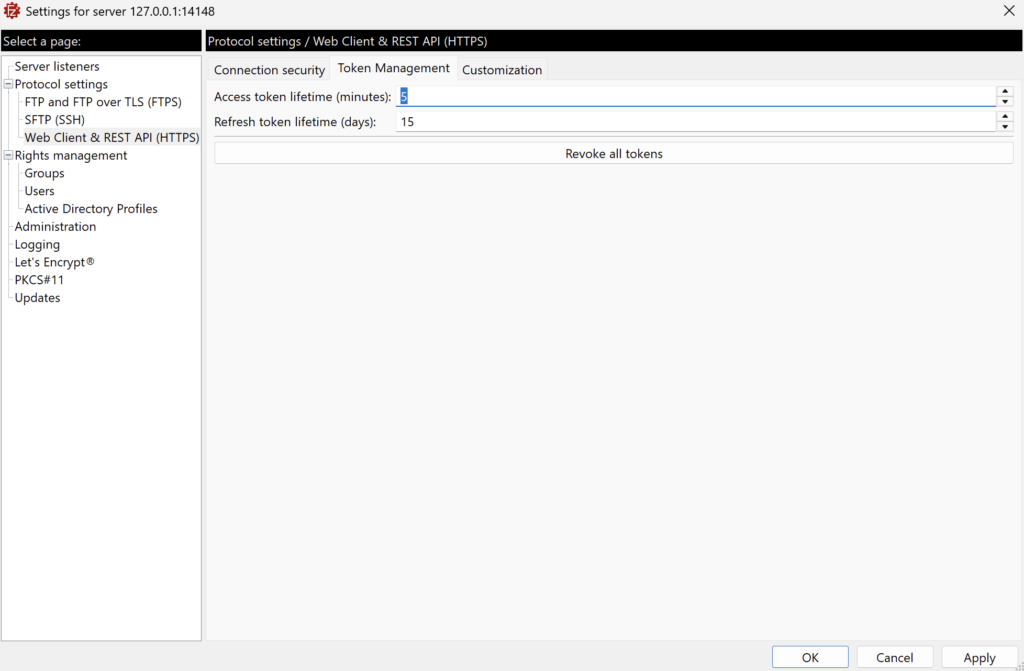Open the Let's Encrypt page
This screenshot has width=1024, height=671.
(54, 262)
